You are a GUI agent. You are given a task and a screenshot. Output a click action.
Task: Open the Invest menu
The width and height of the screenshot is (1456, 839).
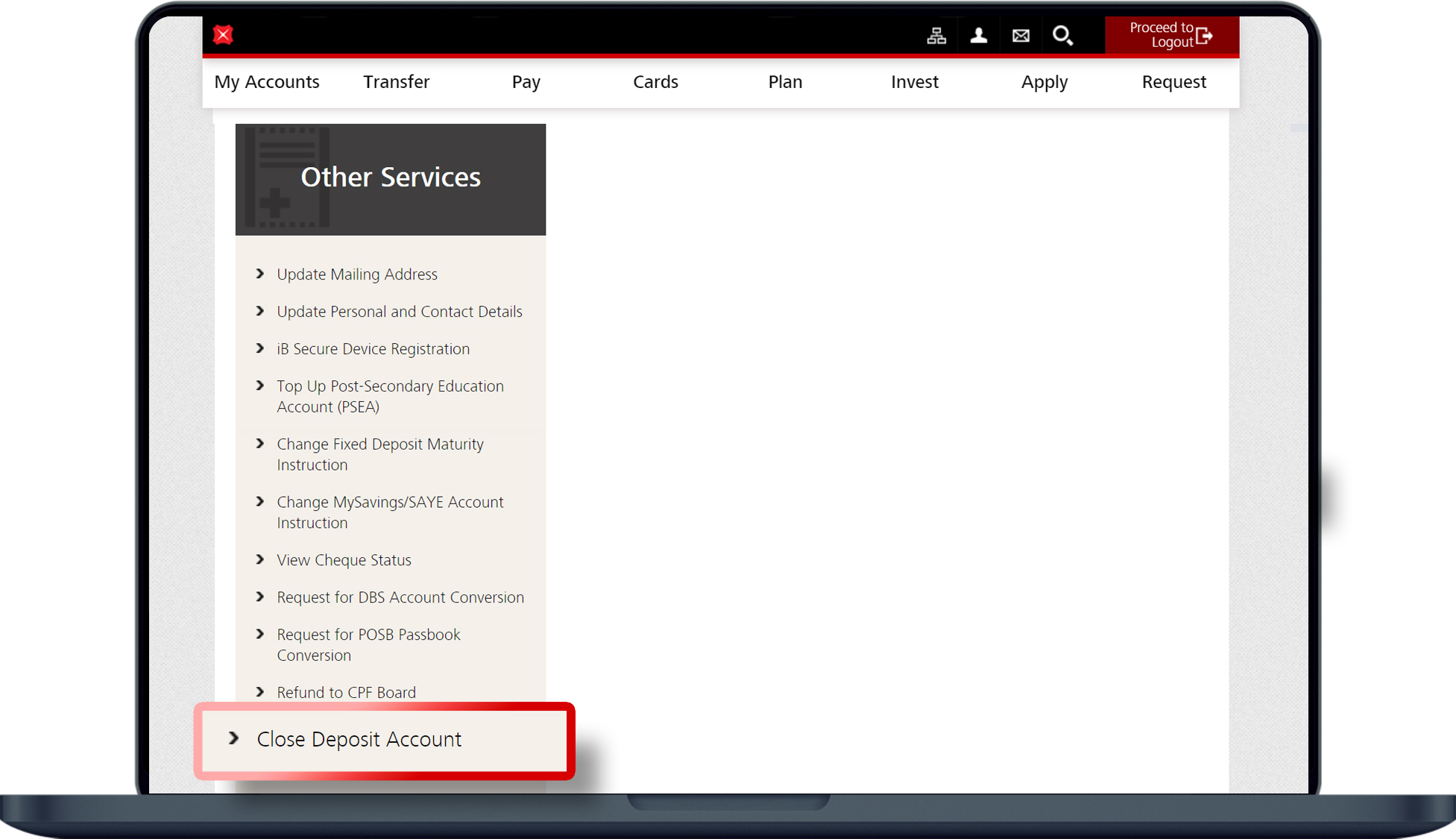(914, 82)
